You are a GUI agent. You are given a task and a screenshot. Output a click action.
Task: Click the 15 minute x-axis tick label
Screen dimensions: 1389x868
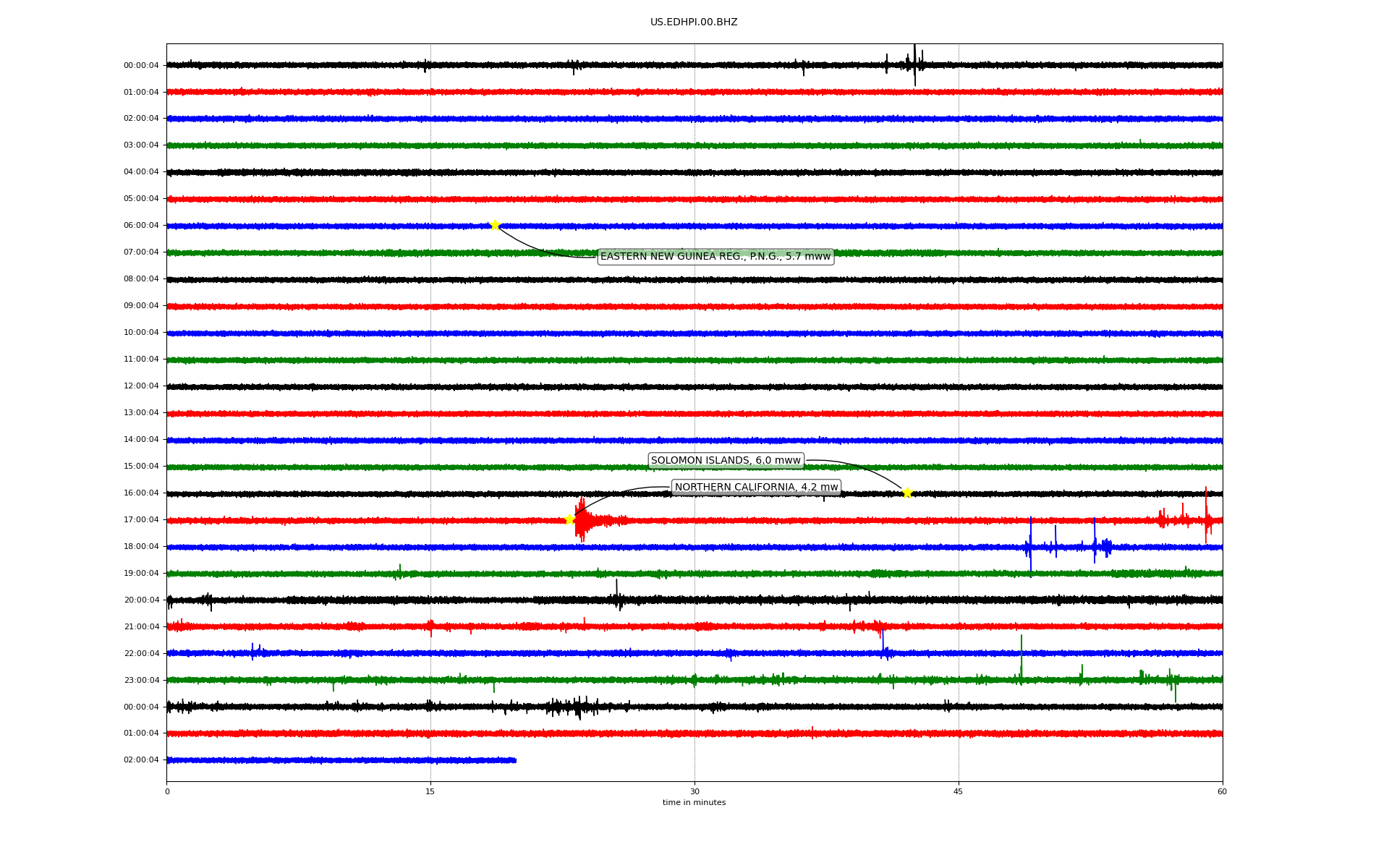point(430,791)
